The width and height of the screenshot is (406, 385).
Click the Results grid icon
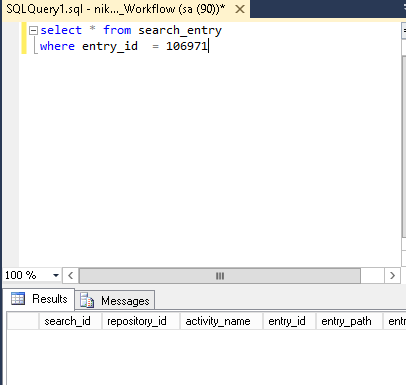[x=18, y=298]
